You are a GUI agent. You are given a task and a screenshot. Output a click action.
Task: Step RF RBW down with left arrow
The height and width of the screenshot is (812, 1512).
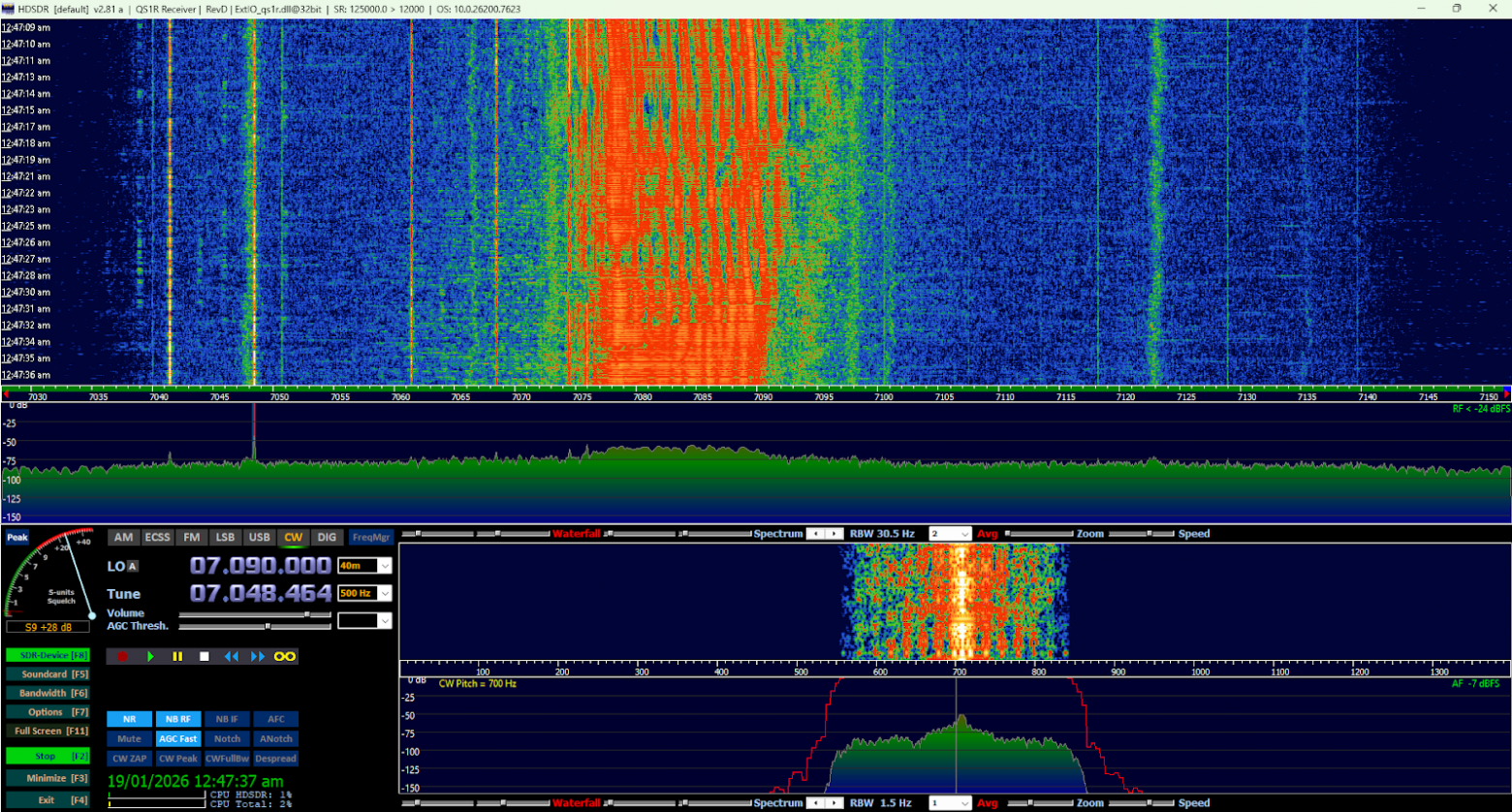pos(816,534)
